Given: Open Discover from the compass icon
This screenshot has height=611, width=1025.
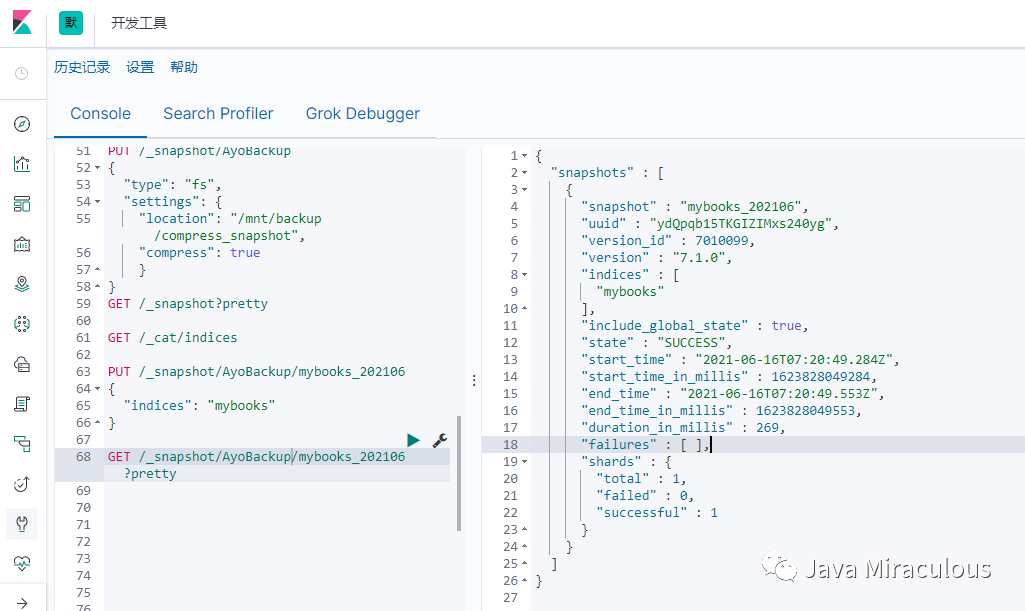Looking at the screenshot, I should tap(22, 124).
